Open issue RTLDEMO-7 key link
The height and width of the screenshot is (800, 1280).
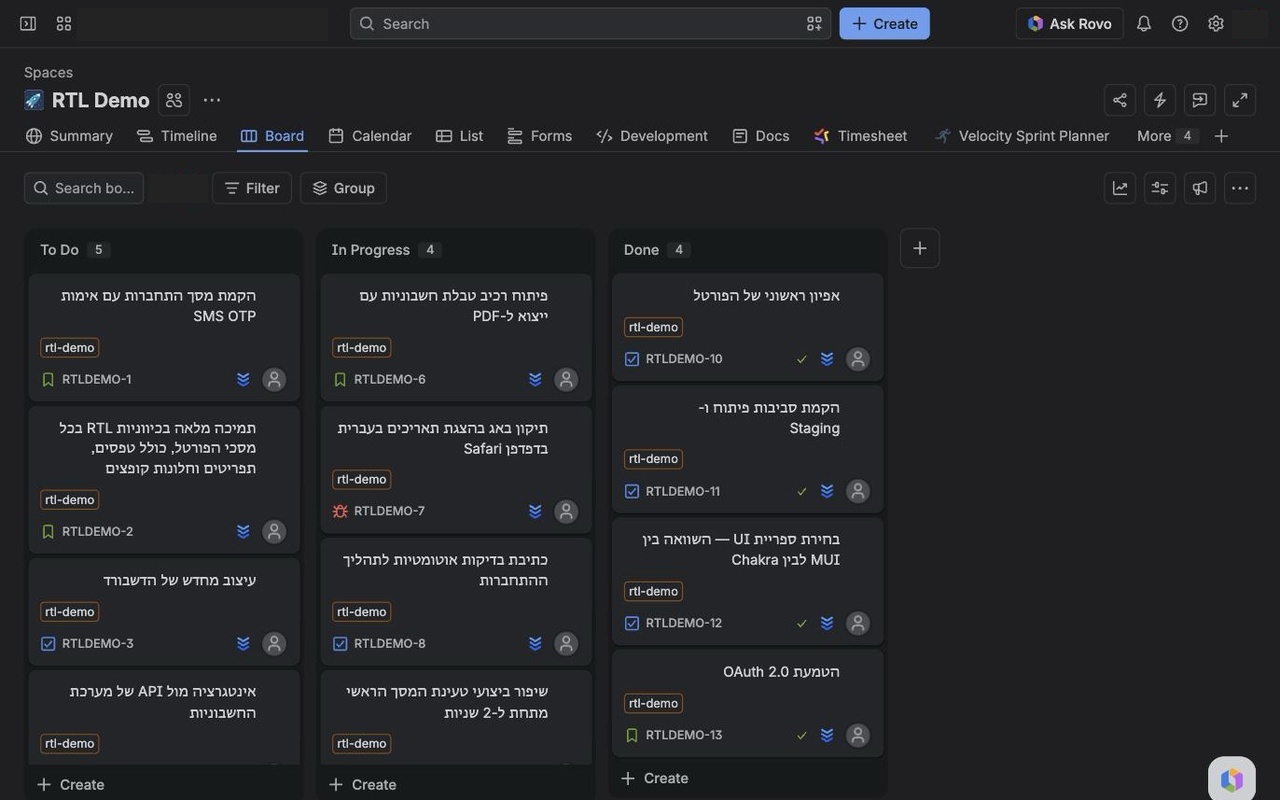(390, 511)
